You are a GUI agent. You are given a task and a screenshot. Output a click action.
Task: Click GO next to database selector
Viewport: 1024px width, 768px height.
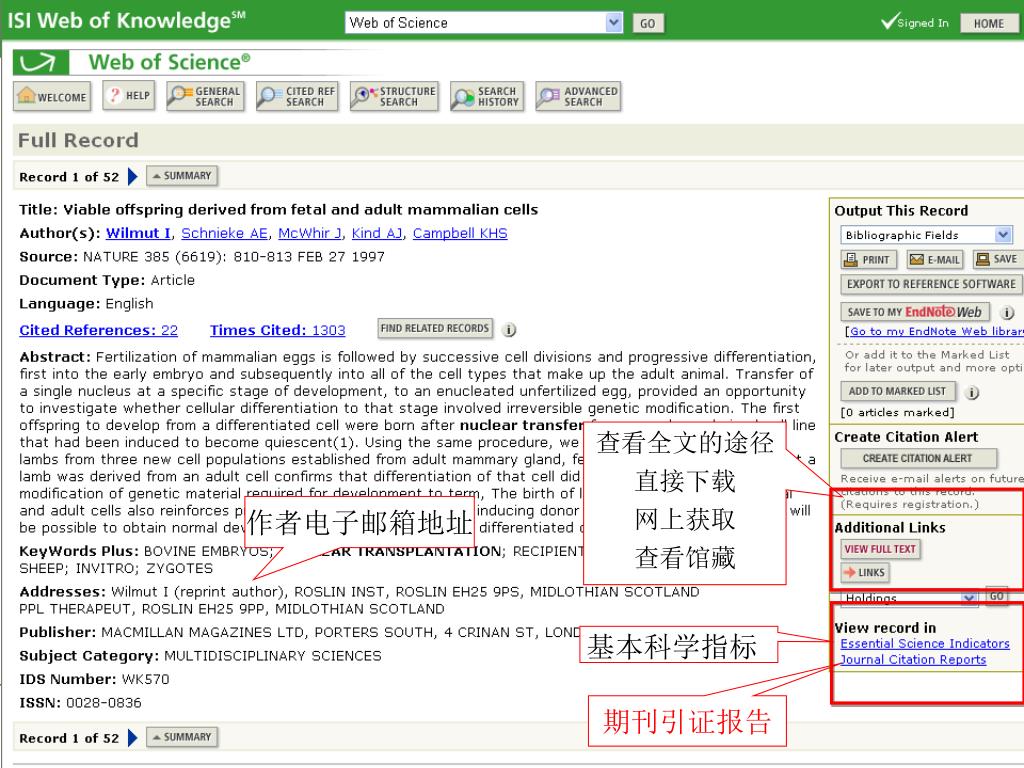tap(648, 24)
